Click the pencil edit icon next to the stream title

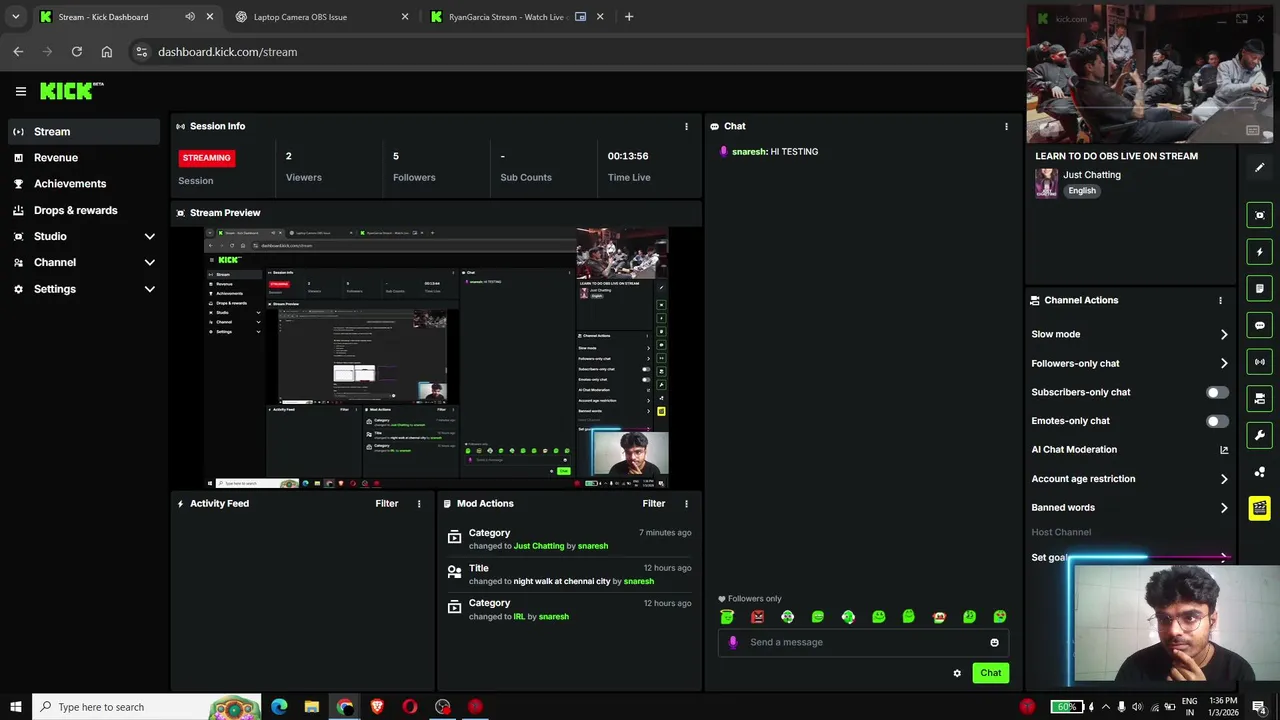(x=1259, y=168)
